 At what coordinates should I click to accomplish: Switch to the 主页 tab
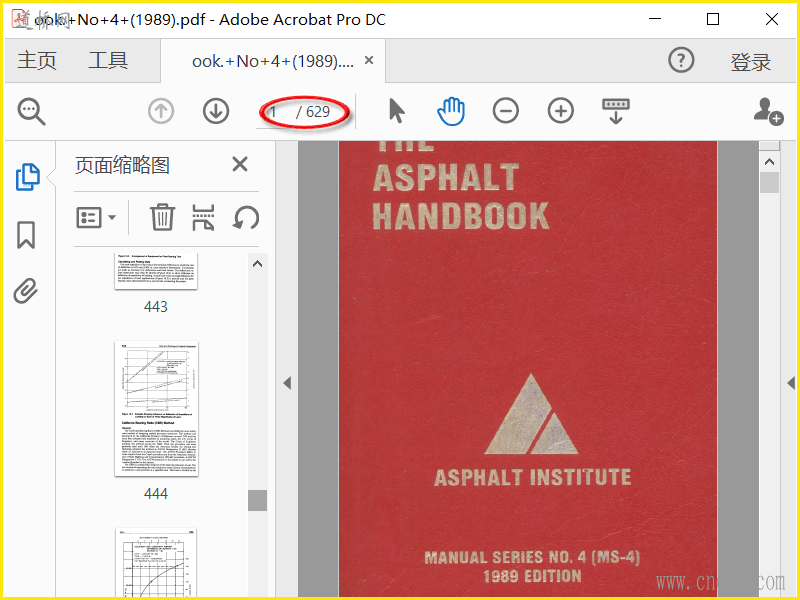tap(37, 61)
